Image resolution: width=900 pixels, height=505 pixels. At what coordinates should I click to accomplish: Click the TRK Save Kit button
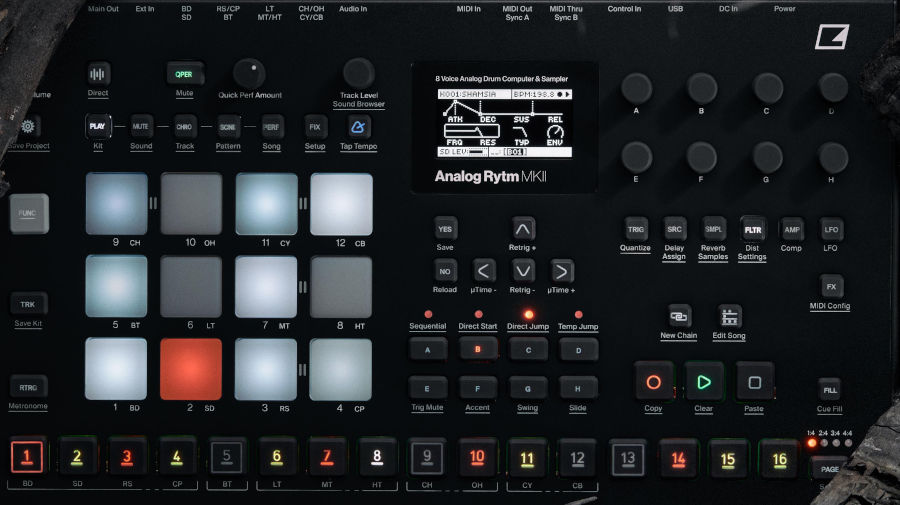(28, 304)
